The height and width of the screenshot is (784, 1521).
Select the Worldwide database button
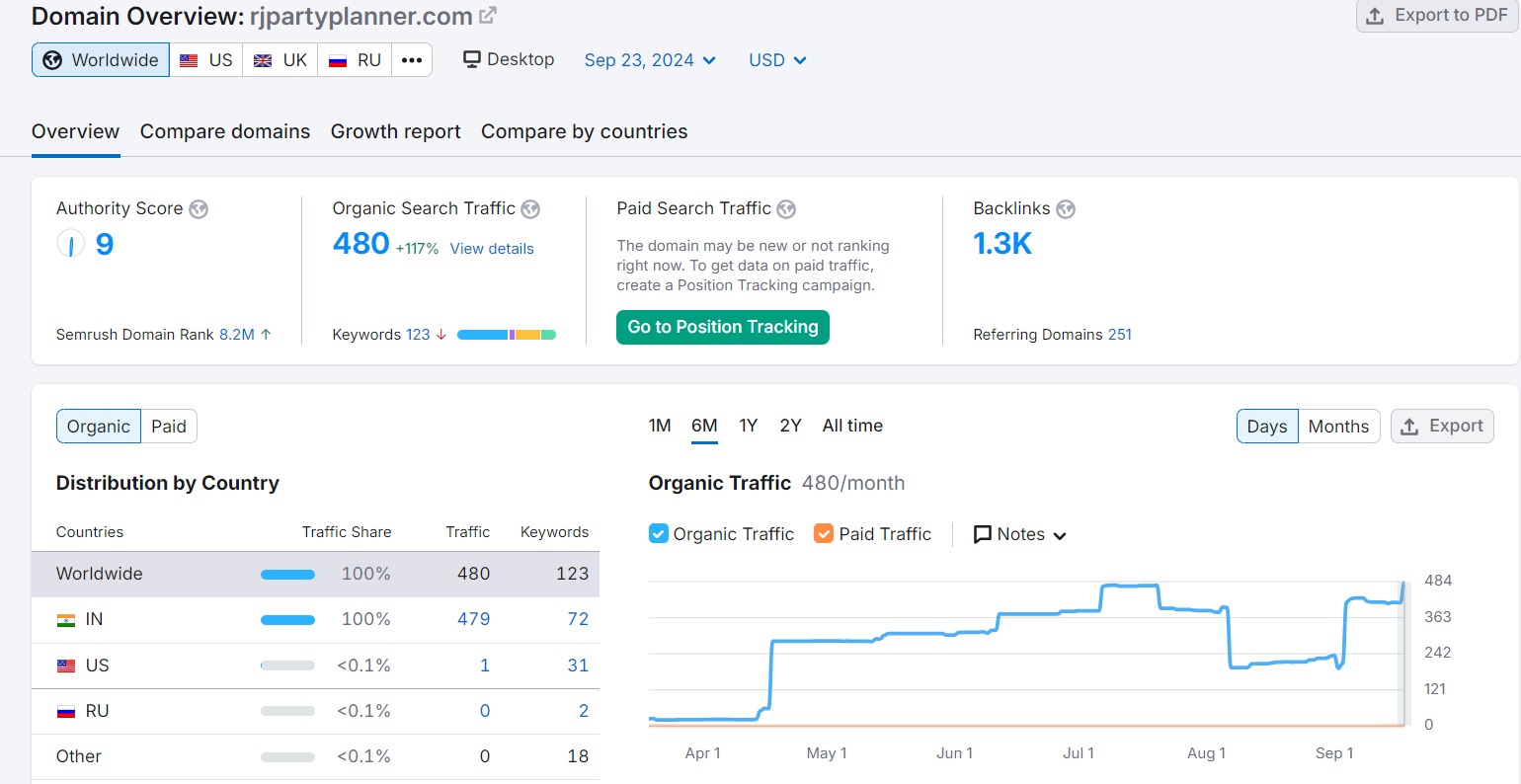click(x=101, y=60)
